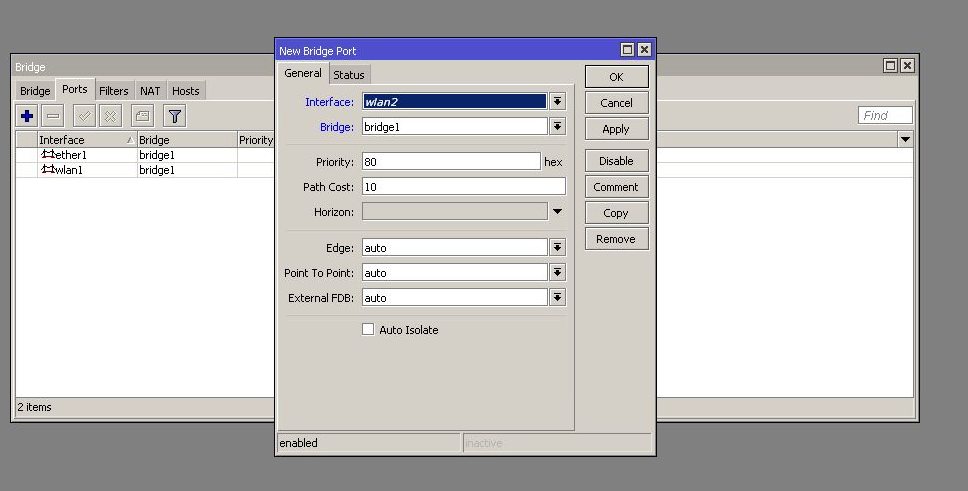This screenshot has height=491, width=968.
Task: Click the comment icon in Bridge toolbar
Action: pos(142,115)
